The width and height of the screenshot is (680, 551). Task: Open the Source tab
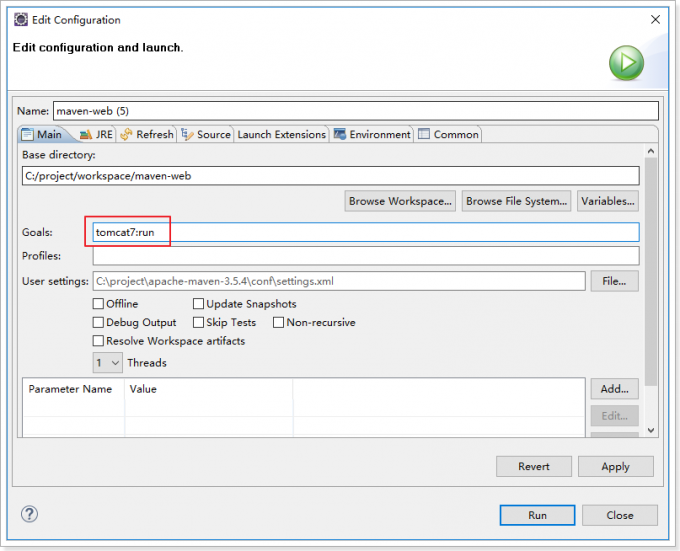click(x=205, y=134)
